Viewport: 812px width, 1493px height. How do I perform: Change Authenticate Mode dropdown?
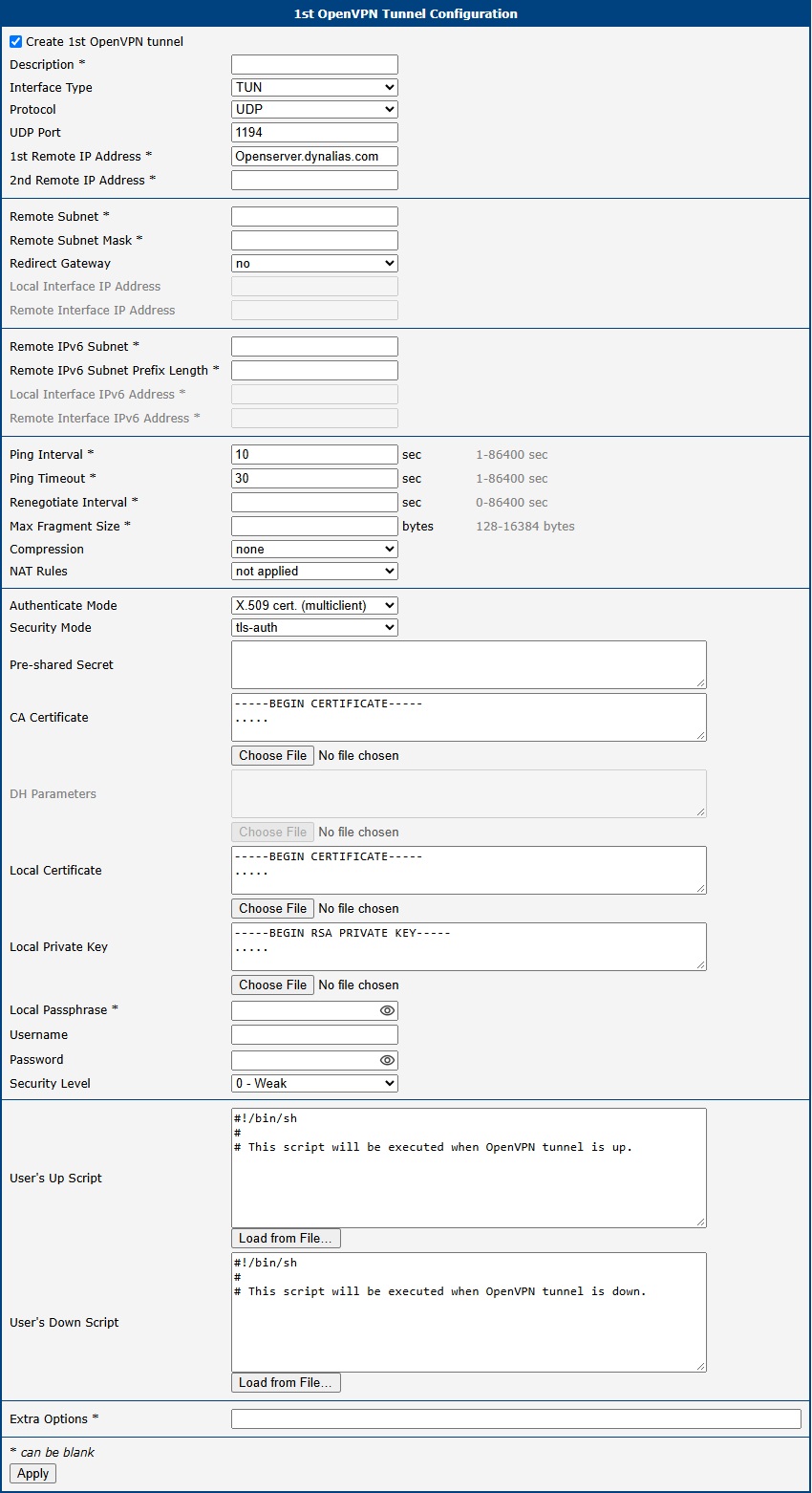(314, 605)
